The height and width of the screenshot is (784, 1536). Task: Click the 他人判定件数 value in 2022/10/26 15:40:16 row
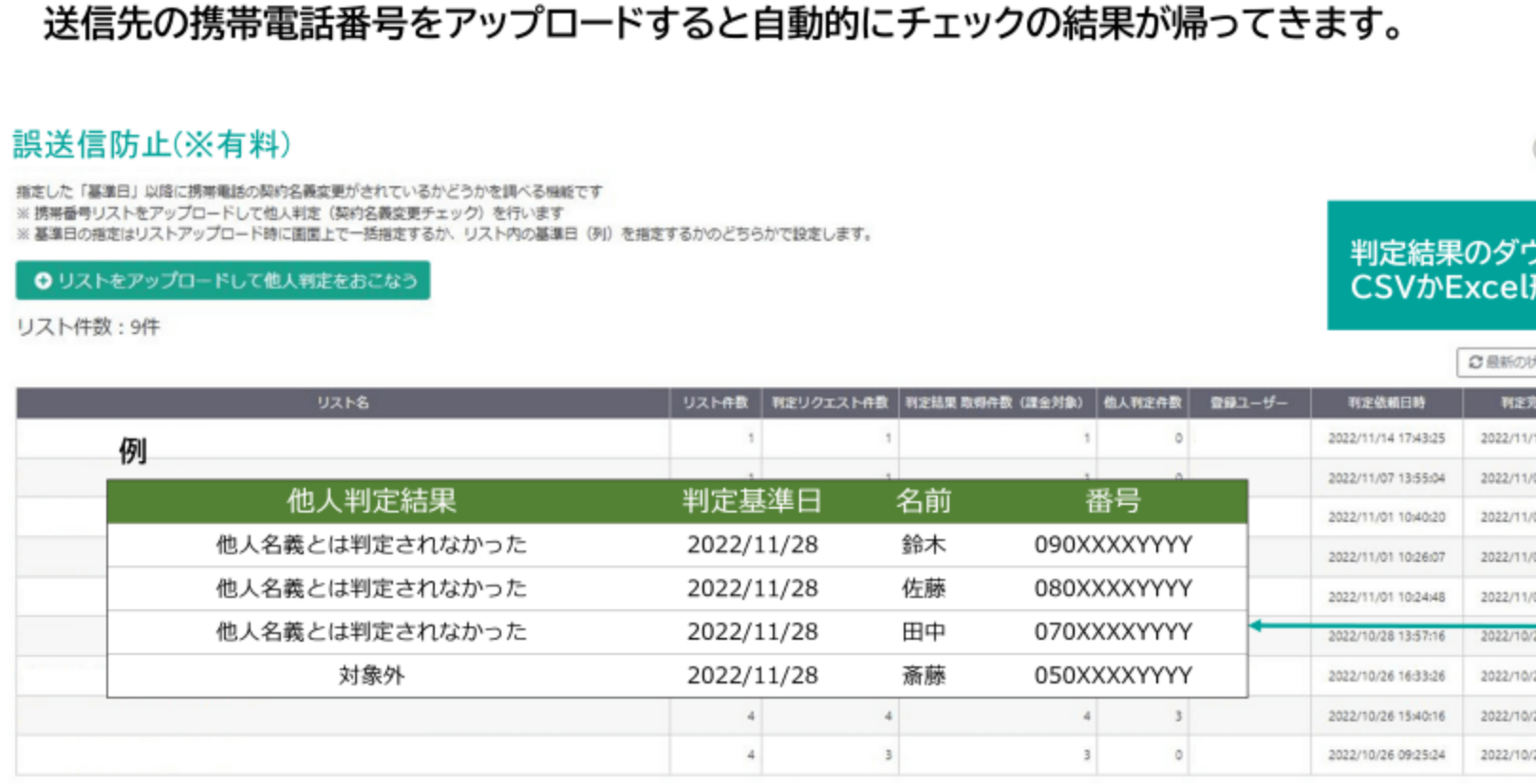1178,716
